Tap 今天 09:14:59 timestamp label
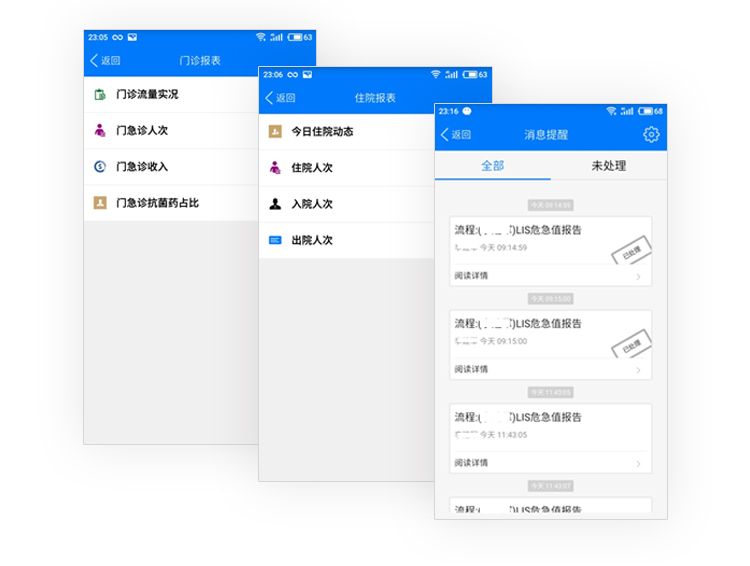 coord(551,205)
